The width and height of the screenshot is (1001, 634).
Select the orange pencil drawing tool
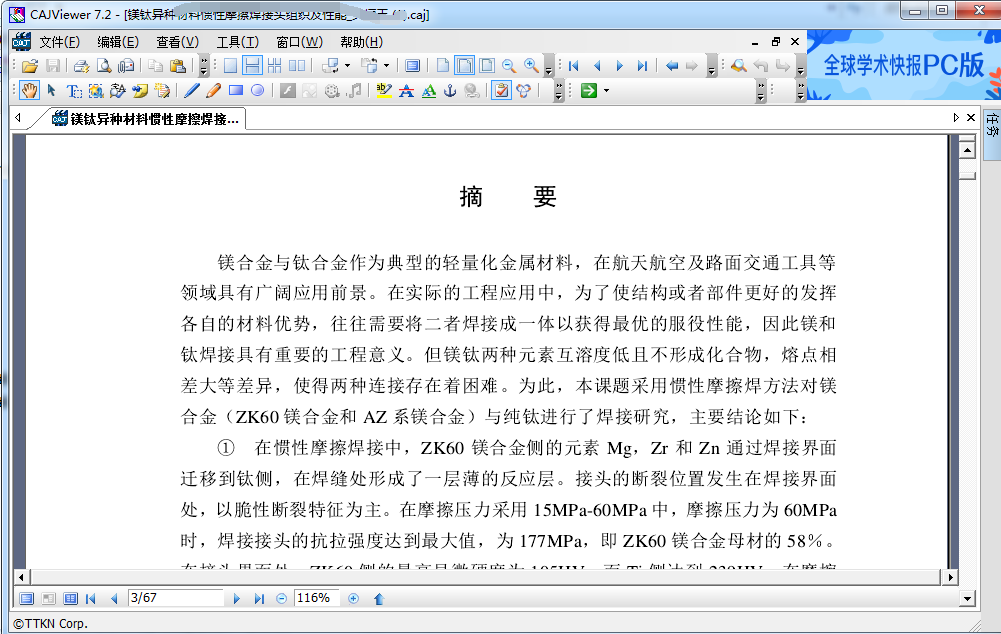click(213, 91)
